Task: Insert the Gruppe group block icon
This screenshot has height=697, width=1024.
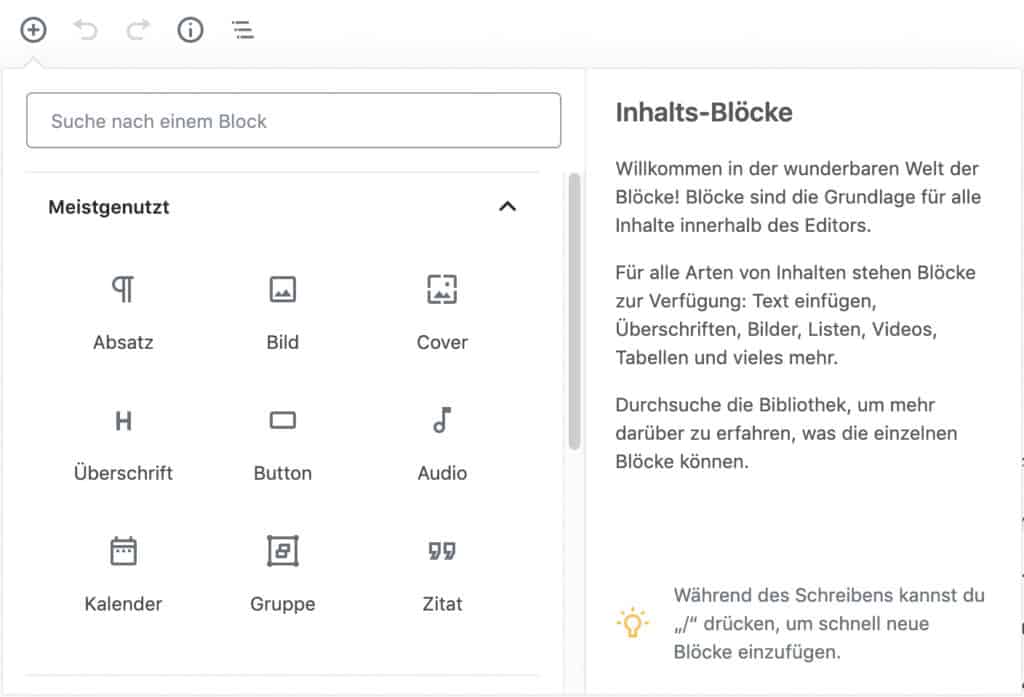Action: (x=283, y=551)
